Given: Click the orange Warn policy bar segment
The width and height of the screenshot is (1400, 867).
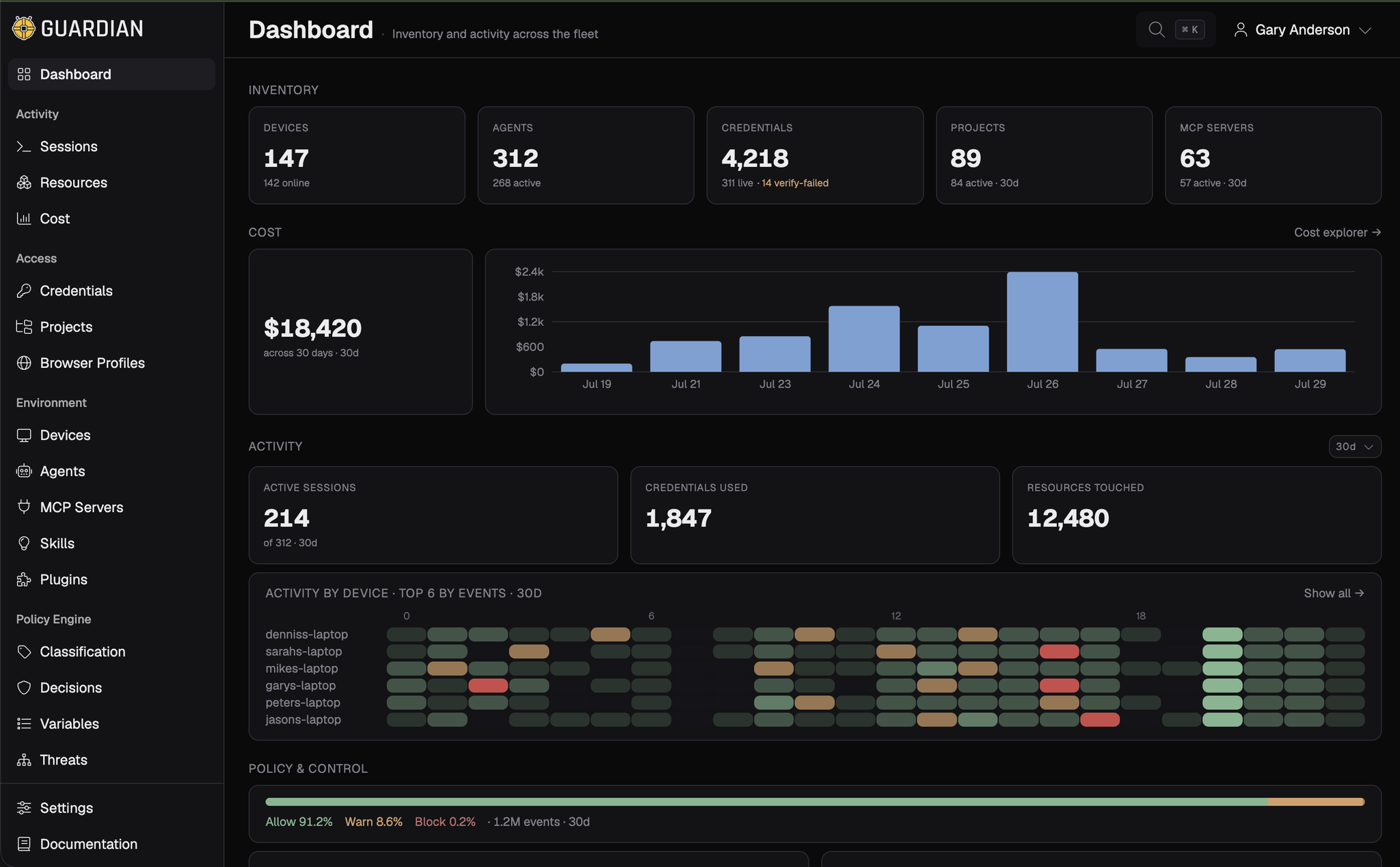Looking at the screenshot, I should click(x=1315, y=802).
